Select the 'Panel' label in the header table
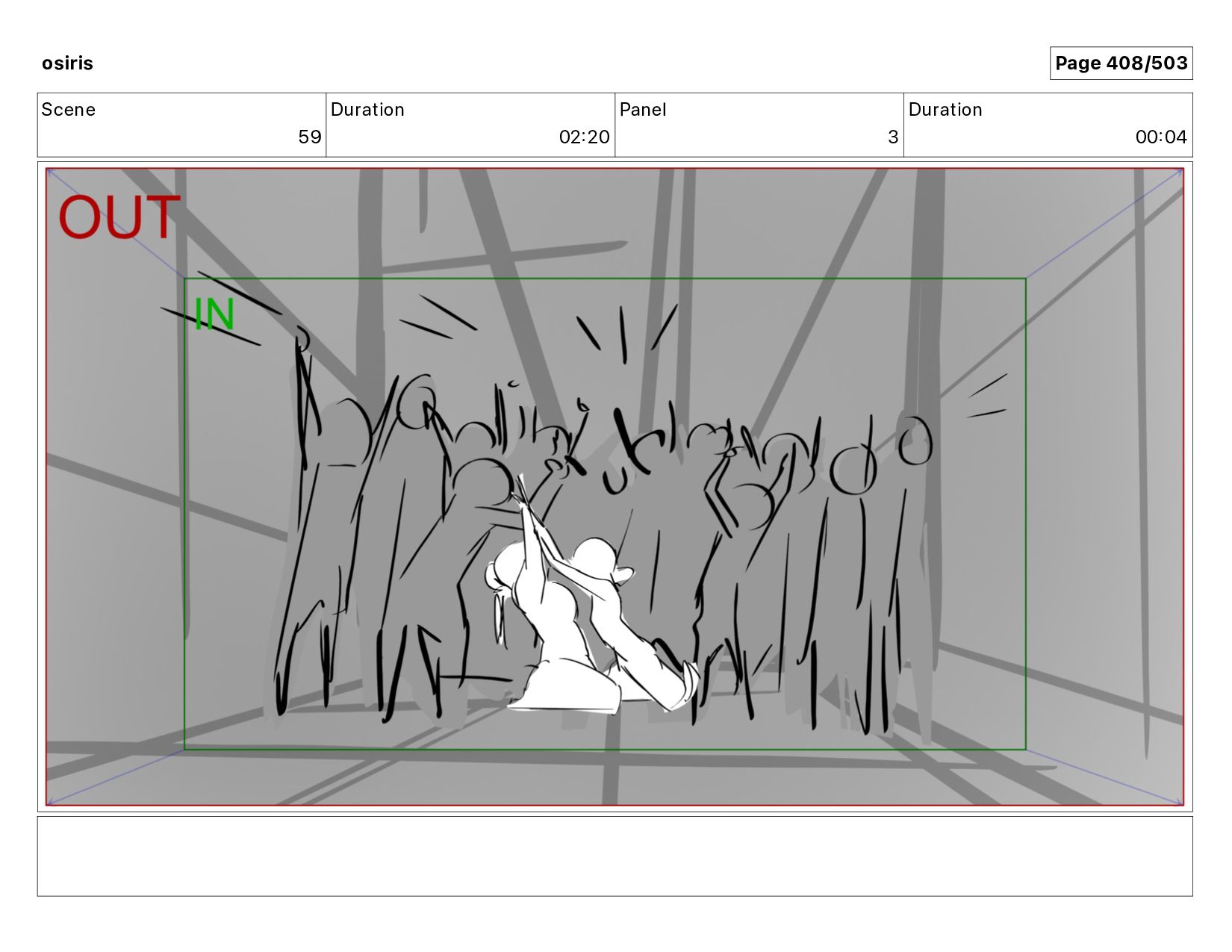Viewport: 1232px width, 952px height. click(643, 110)
